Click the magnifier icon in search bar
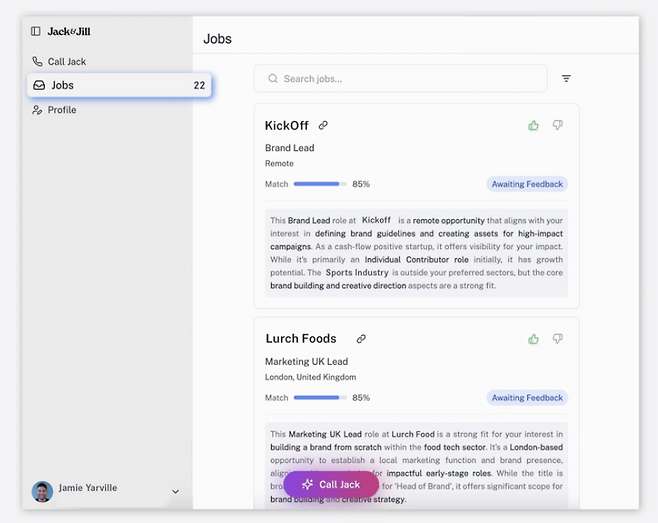Screen dimensions: 658x523 click(x=271, y=79)
